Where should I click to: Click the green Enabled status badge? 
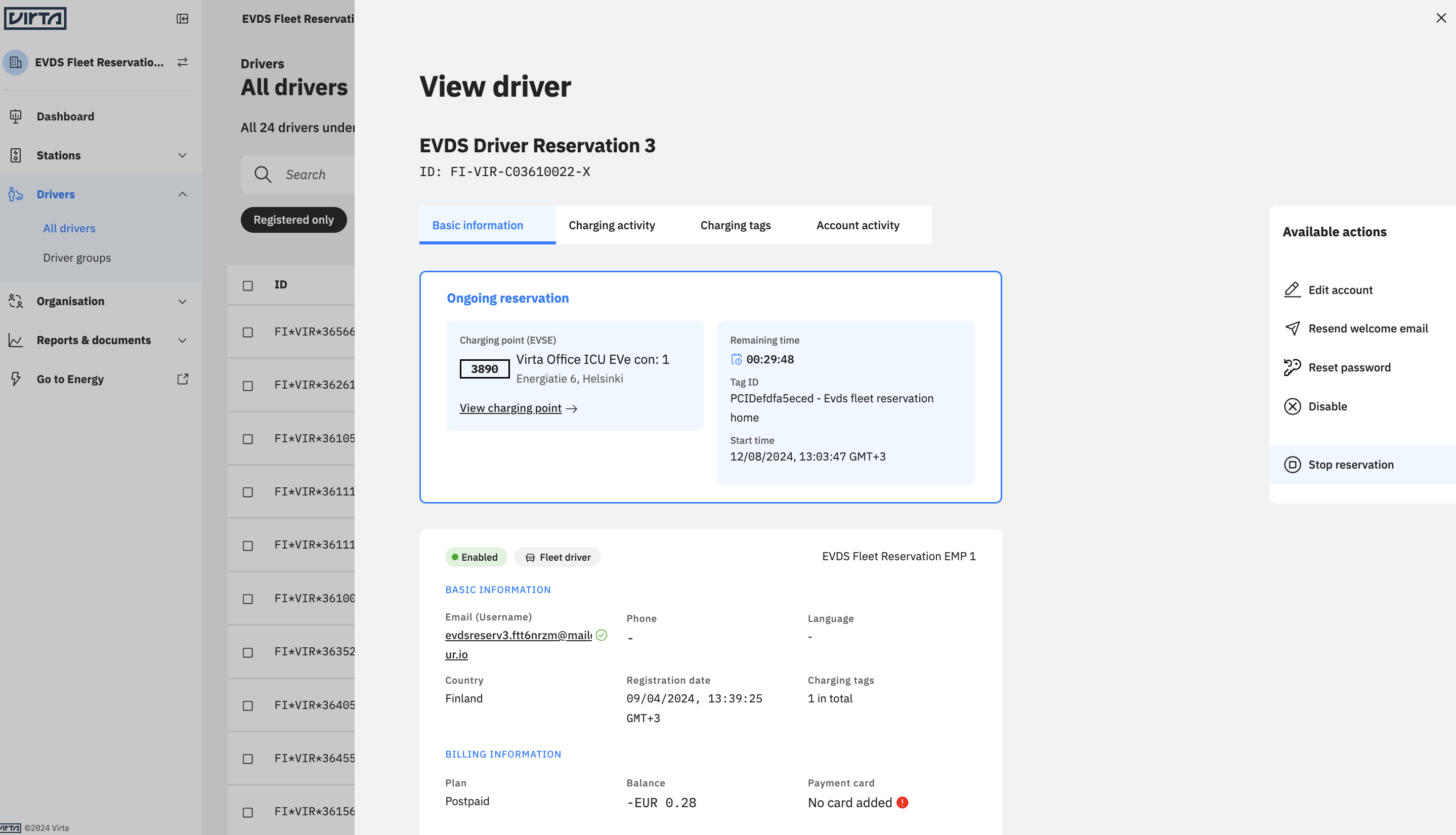(x=476, y=557)
